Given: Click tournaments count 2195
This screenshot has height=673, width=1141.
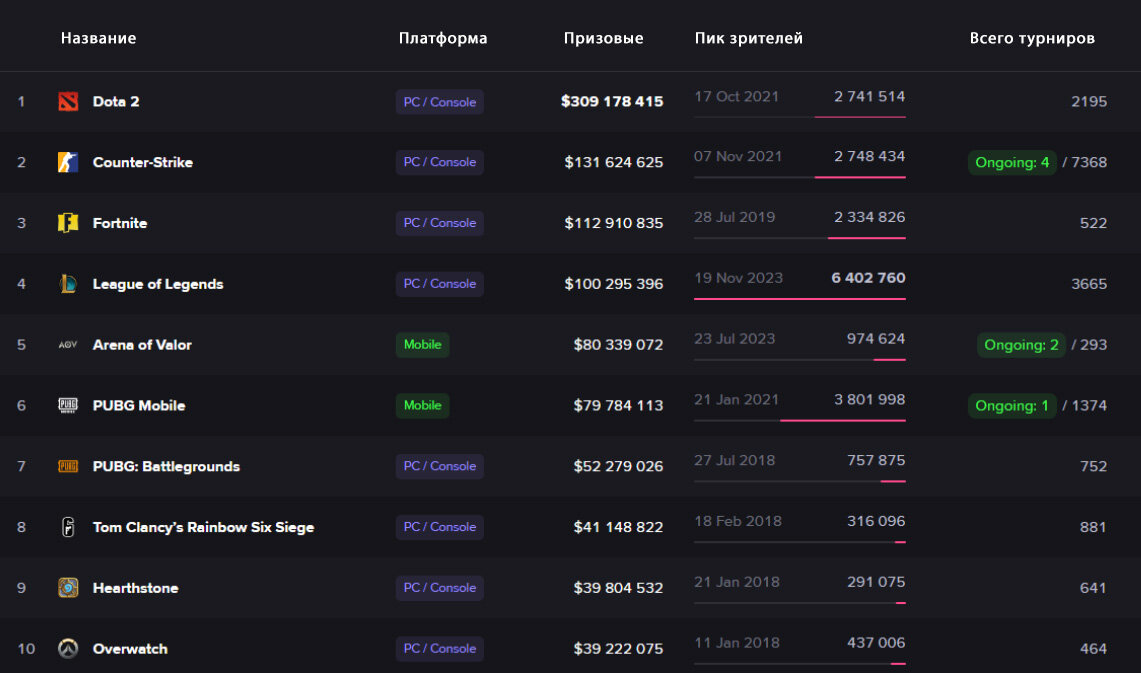Looking at the screenshot, I should (1089, 101).
